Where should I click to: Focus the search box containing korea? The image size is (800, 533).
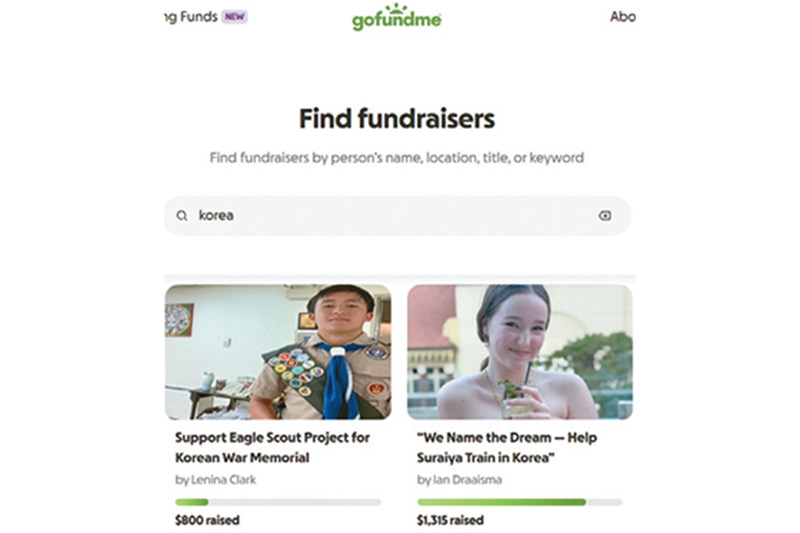pyautogui.click(x=397, y=216)
